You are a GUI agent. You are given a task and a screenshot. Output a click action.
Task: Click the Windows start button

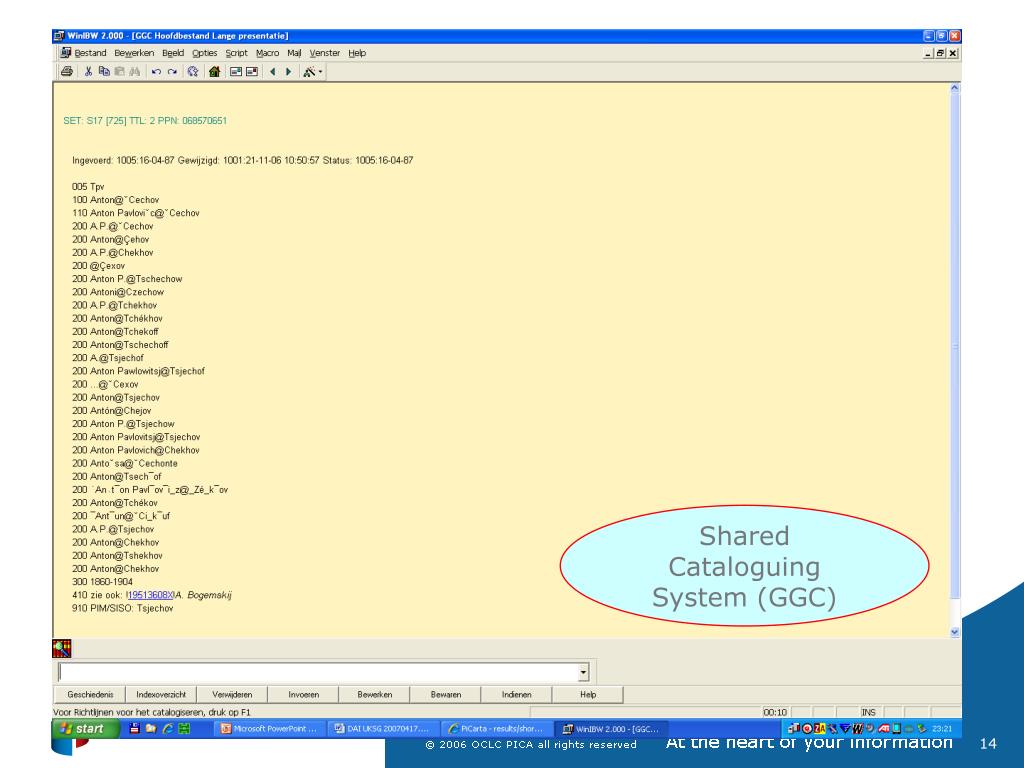pyautogui.click(x=86, y=728)
